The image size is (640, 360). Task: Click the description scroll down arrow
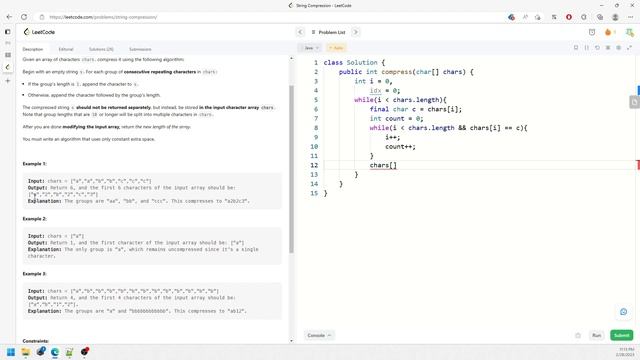291,341
